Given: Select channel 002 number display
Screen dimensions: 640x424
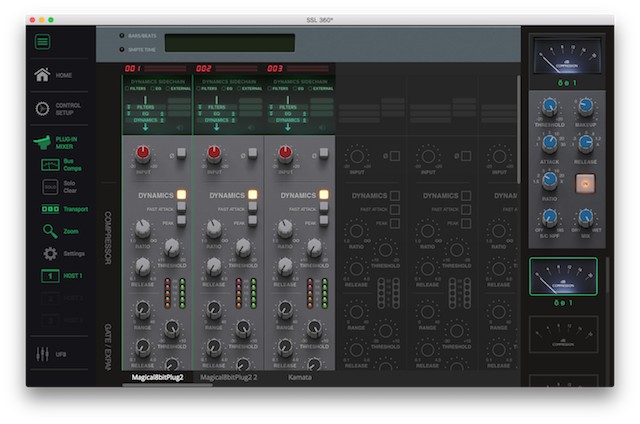Looking at the screenshot, I should tap(204, 69).
